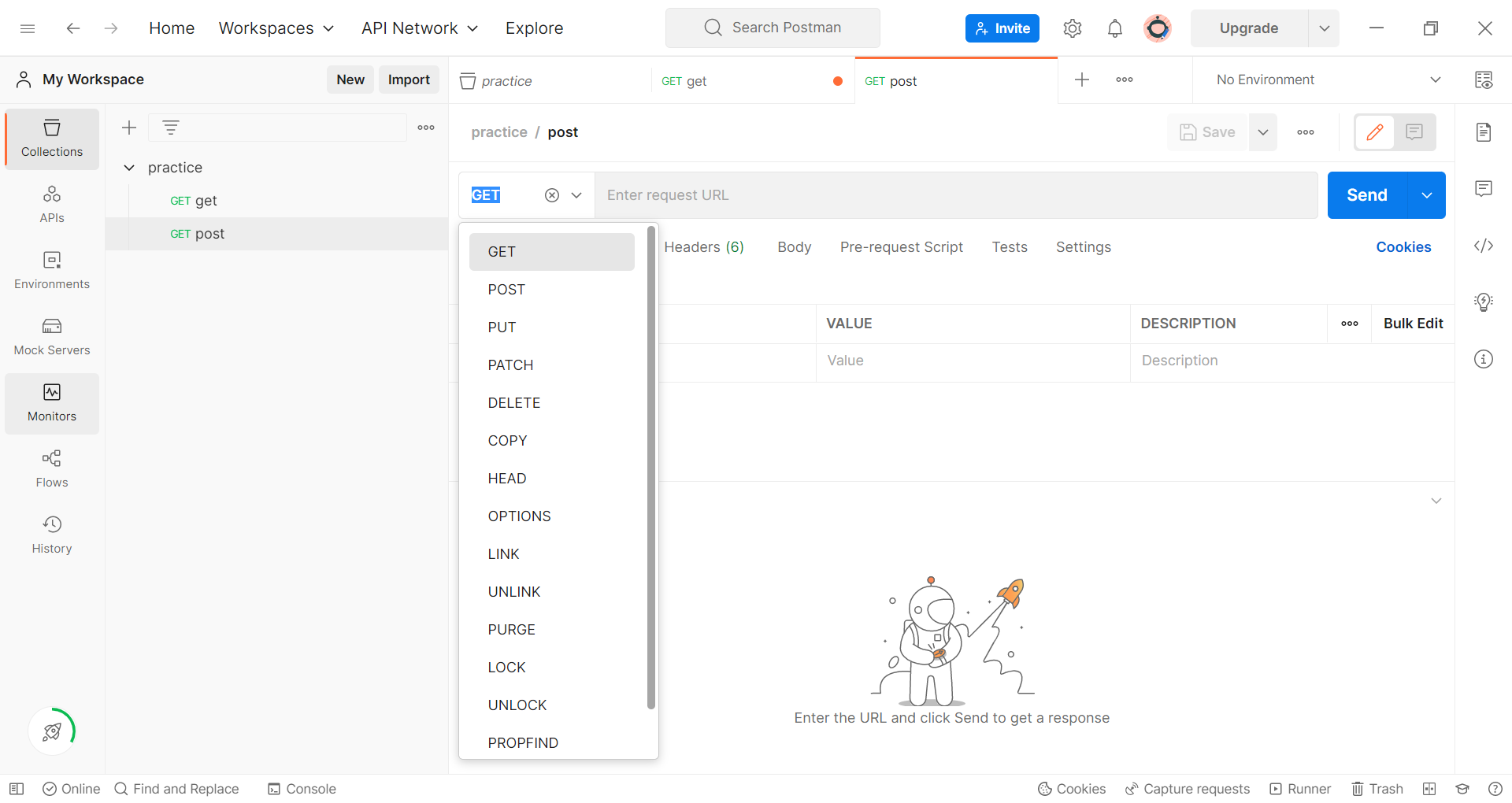Open the documentation icon in right sidebar
Image resolution: width=1512 pixels, height=803 pixels.
[1484, 132]
